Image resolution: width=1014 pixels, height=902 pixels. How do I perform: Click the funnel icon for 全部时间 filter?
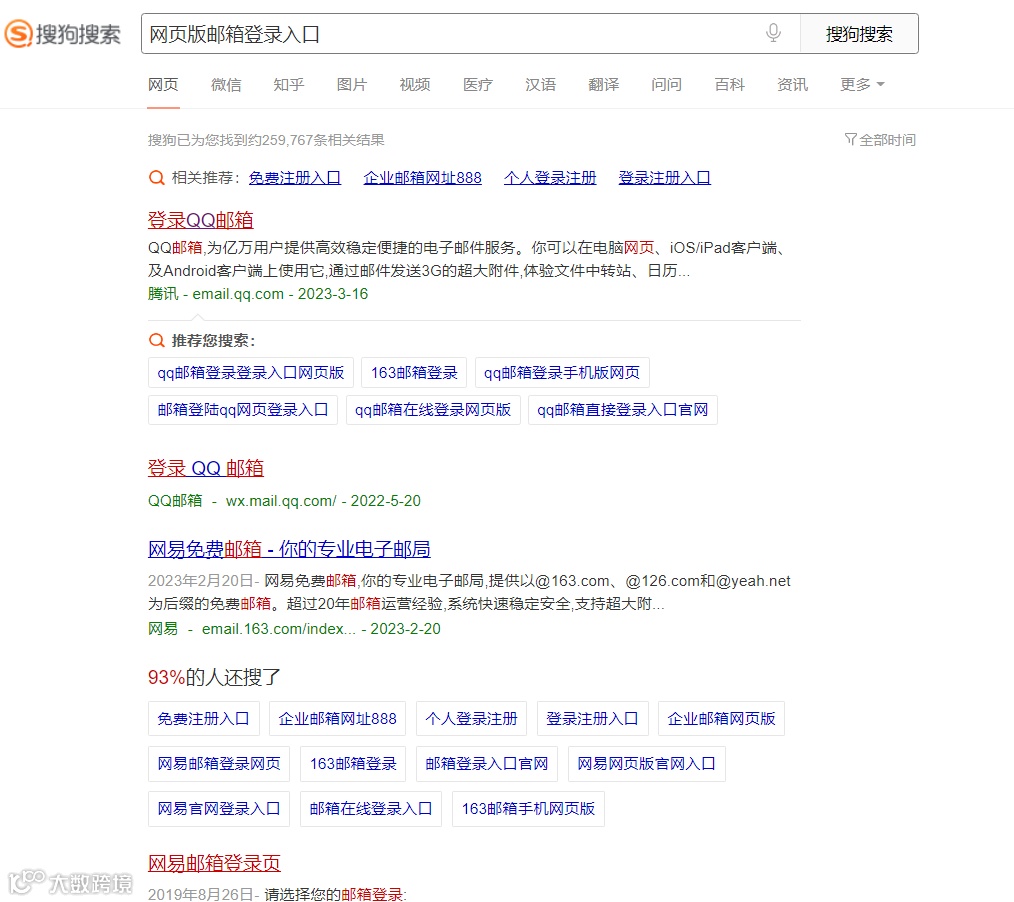tap(850, 139)
